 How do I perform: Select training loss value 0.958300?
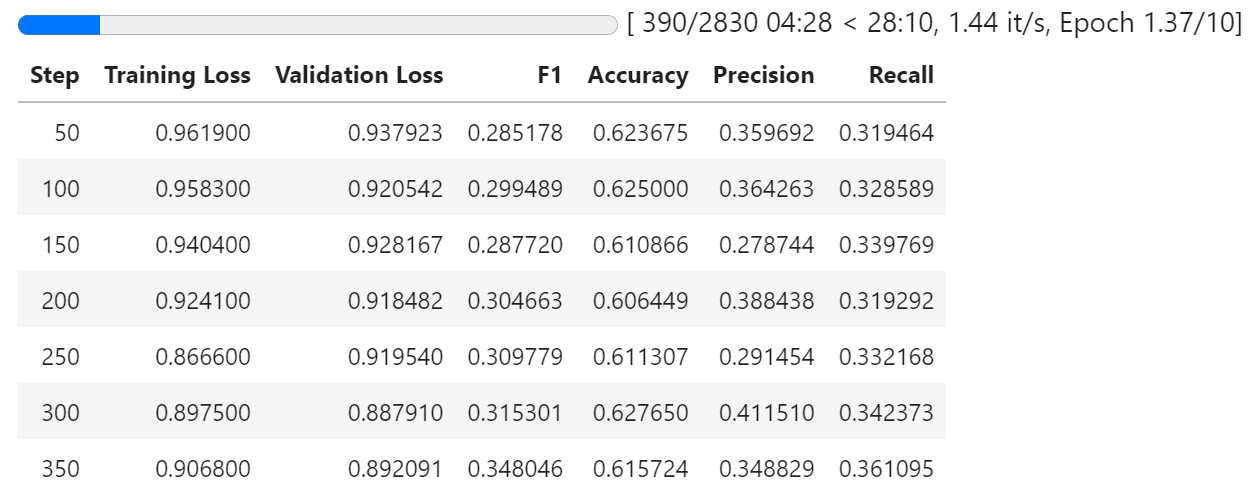[x=203, y=189]
